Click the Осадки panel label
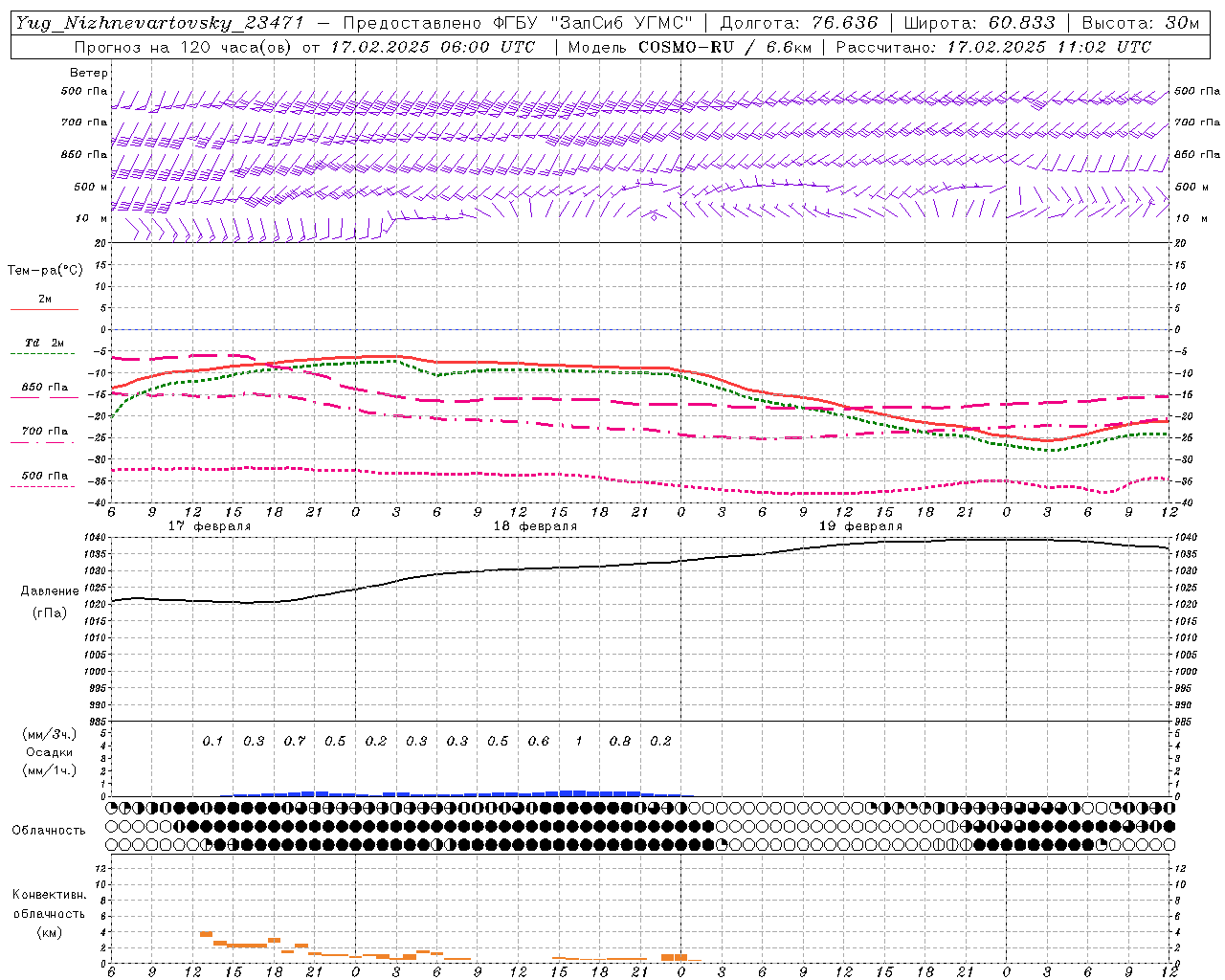The height and width of the screenshot is (980, 1225). pos(50,752)
